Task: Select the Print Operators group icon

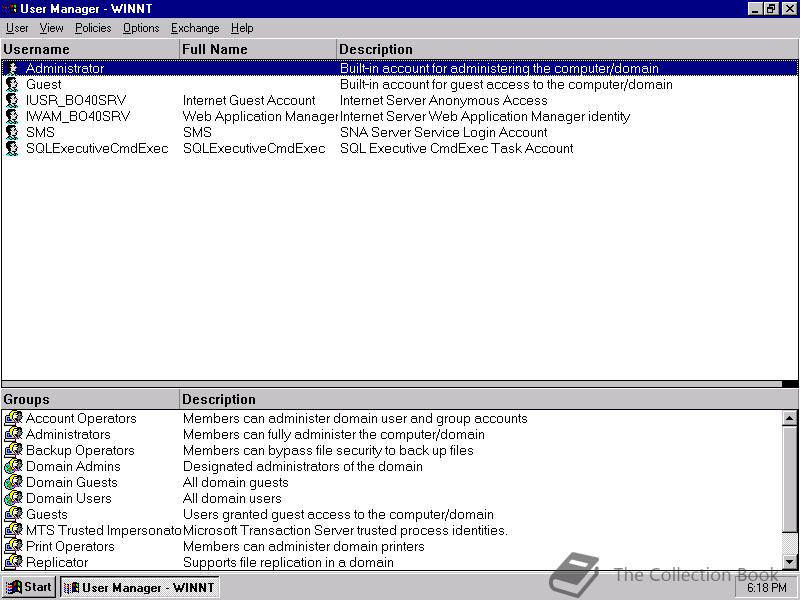Action: (x=13, y=546)
